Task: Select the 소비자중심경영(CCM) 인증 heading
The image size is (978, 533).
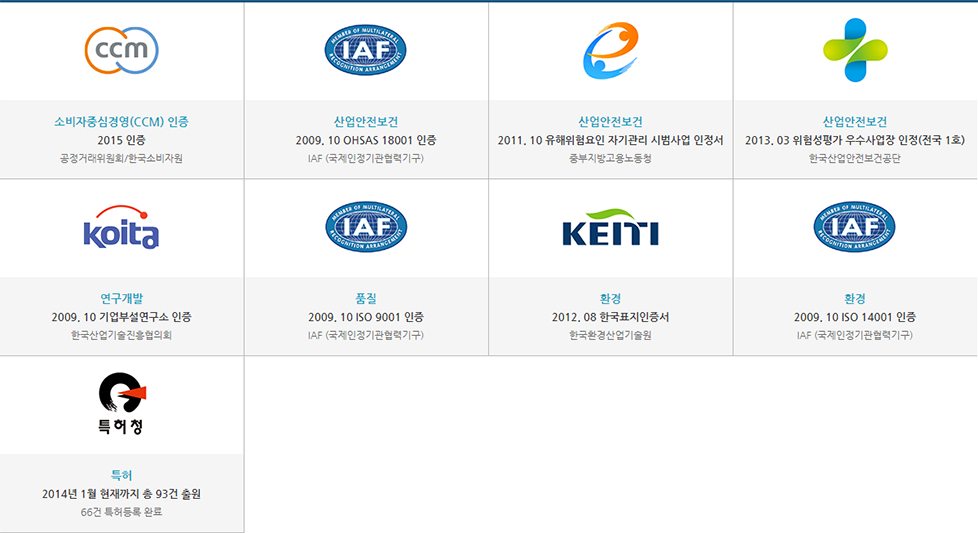Action: [122, 122]
